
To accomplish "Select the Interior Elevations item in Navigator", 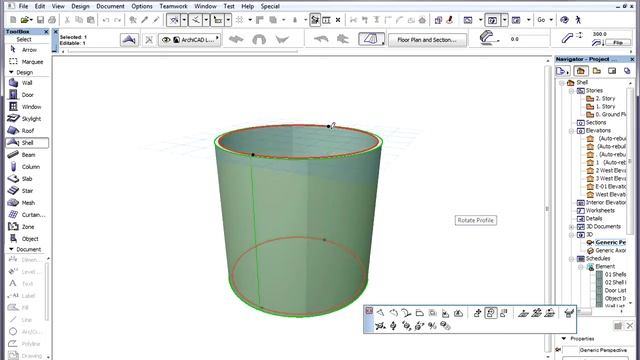I will point(601,203).
